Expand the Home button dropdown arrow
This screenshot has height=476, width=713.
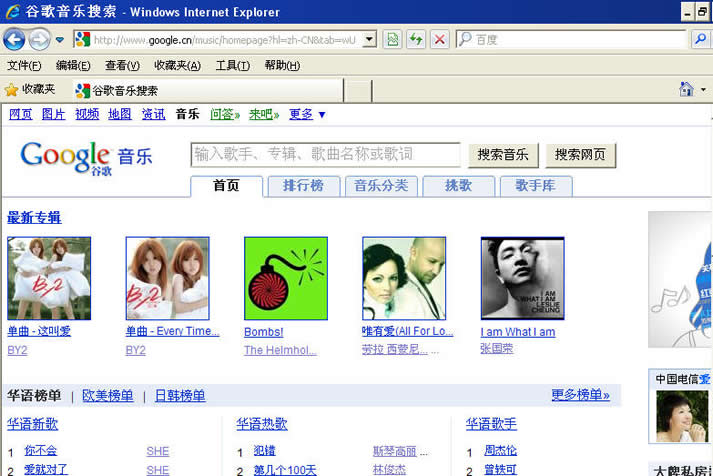703,90
